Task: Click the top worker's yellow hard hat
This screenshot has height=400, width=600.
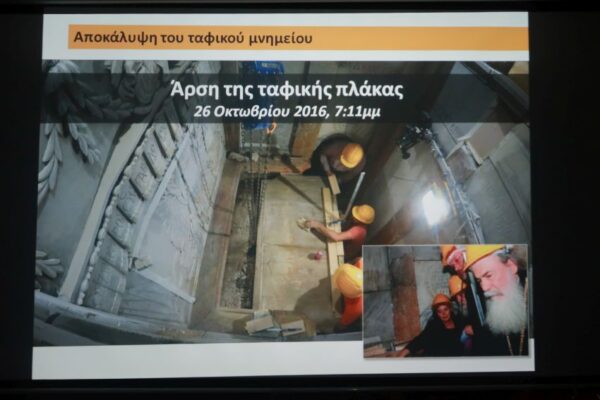Action: tap(351, 155)
